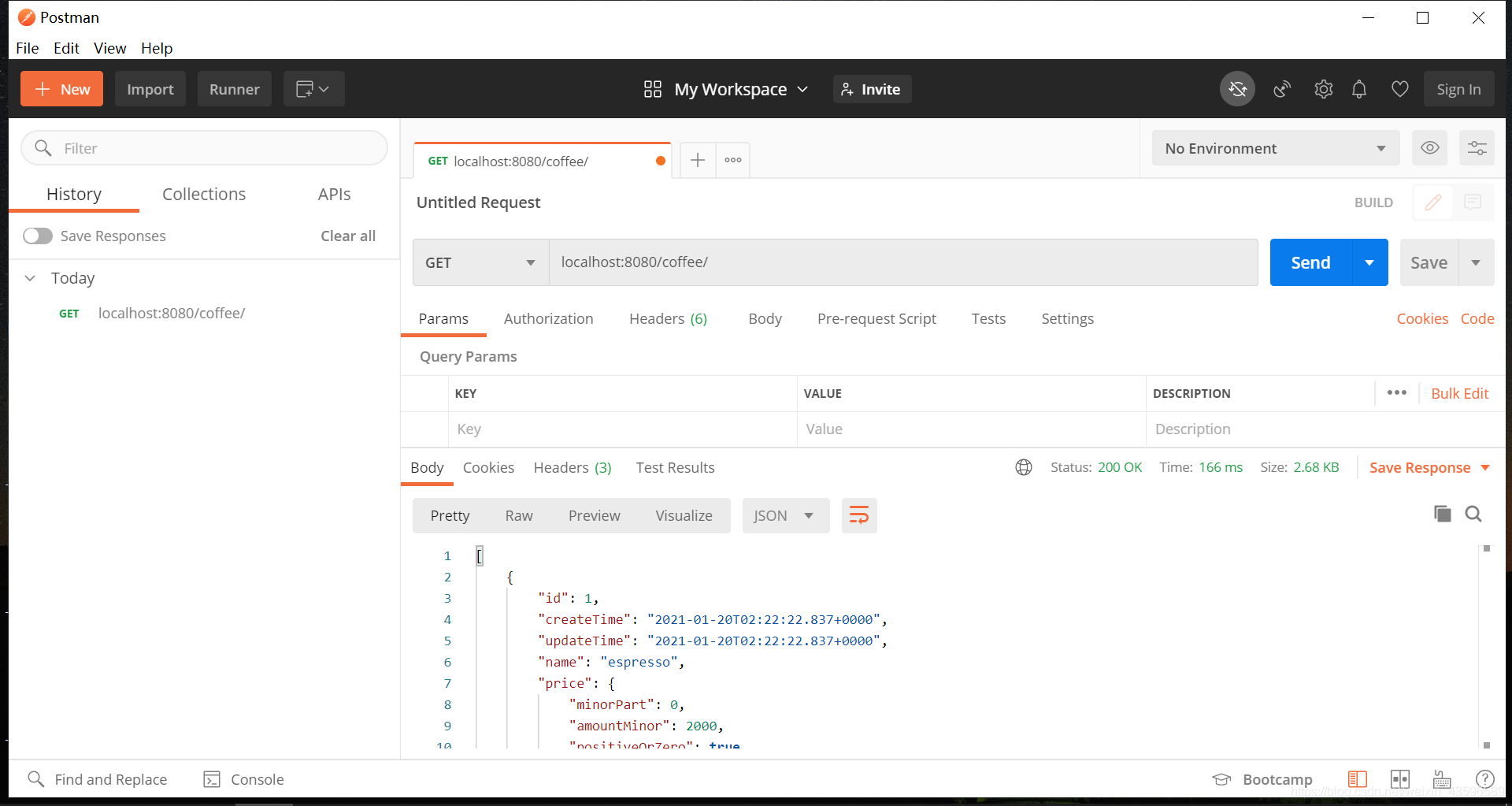Open the manage environments sliders icon

coord(1477,148)
